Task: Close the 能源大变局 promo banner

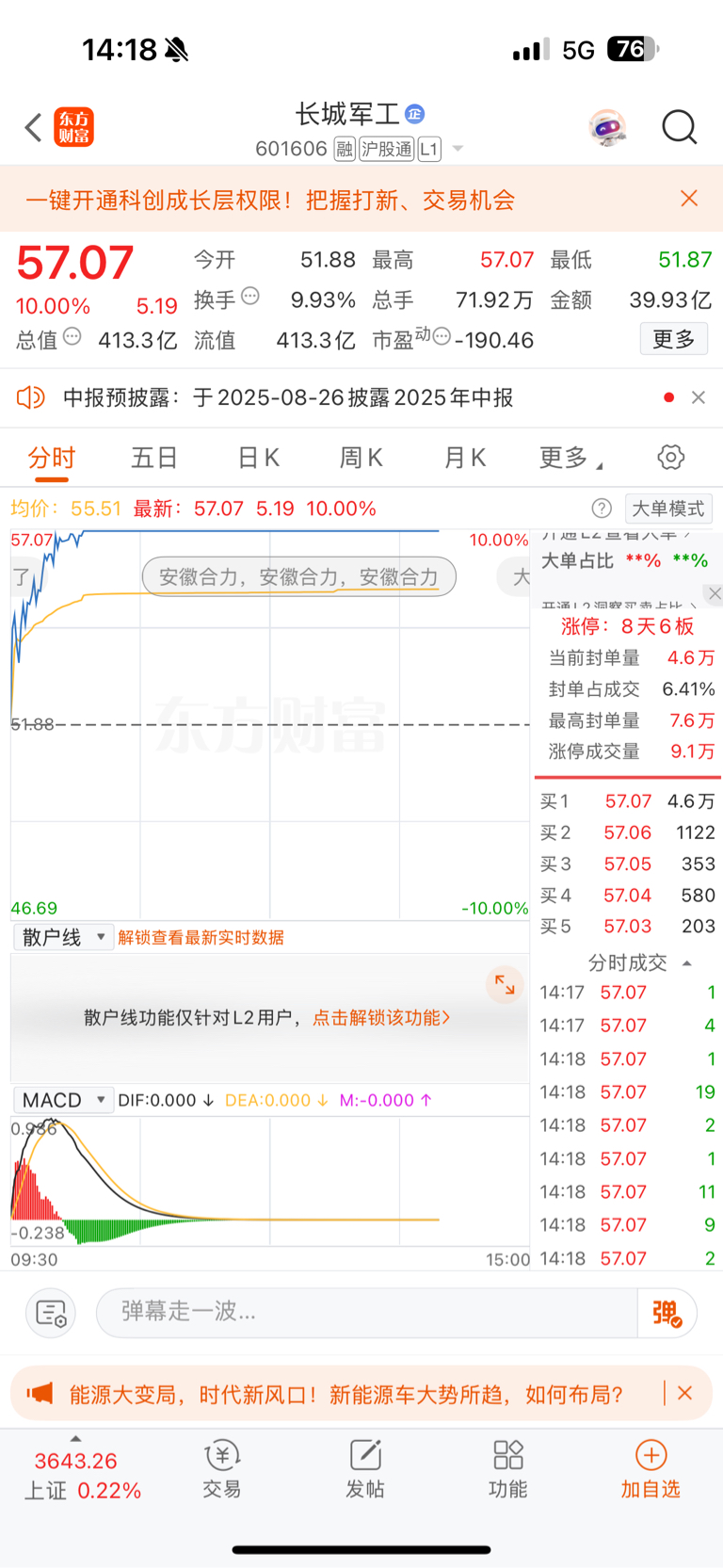Action: coord(685,1393)
